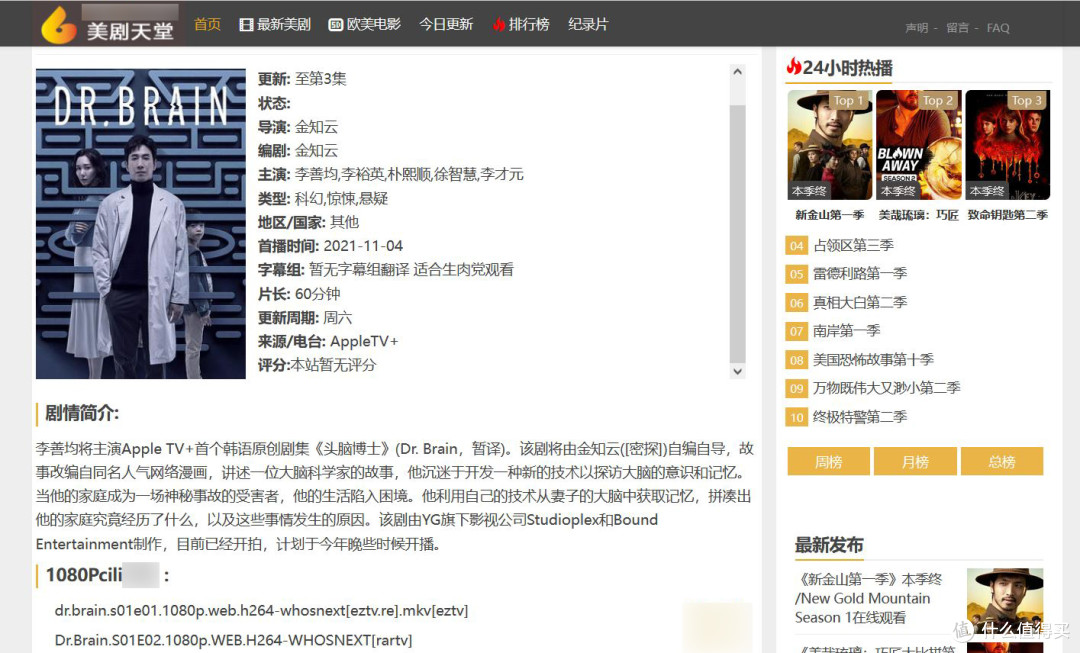Click the 来源/电台: AppleTV+ text
The width and height of the screenshot is (1080, 653).
coord(328,342)
